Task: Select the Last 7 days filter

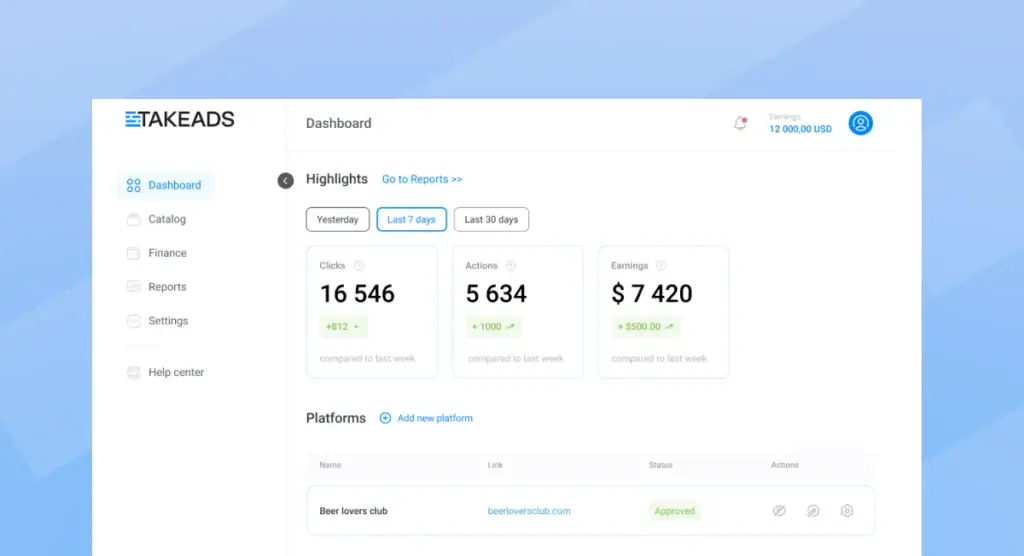Action: pos(411,220)
